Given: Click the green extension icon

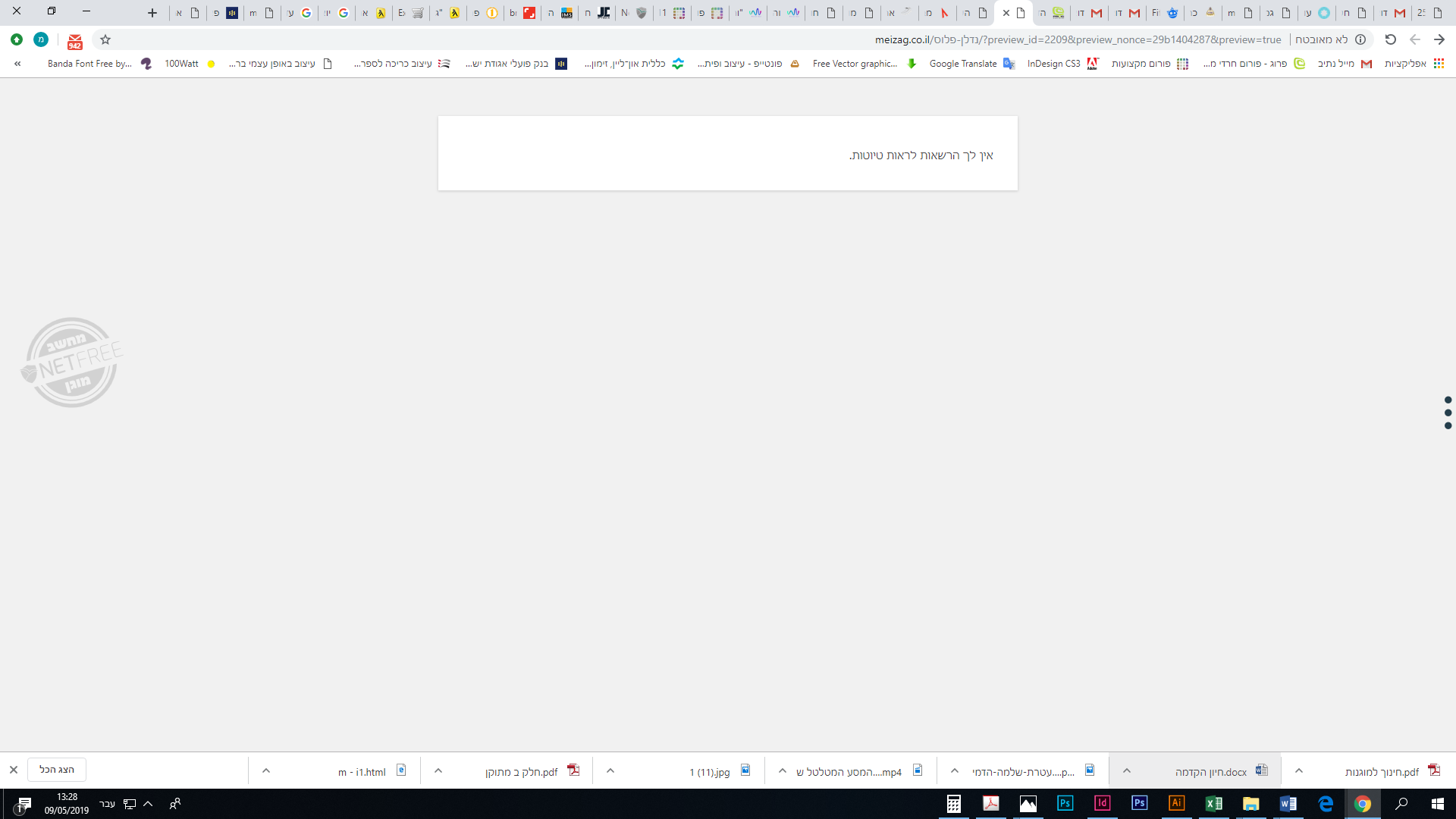Looking at the screenshot, I should (x=17, y=39).
